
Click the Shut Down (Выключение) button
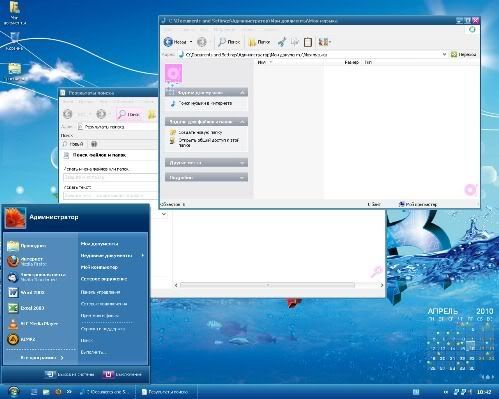(x=122, y=375)
